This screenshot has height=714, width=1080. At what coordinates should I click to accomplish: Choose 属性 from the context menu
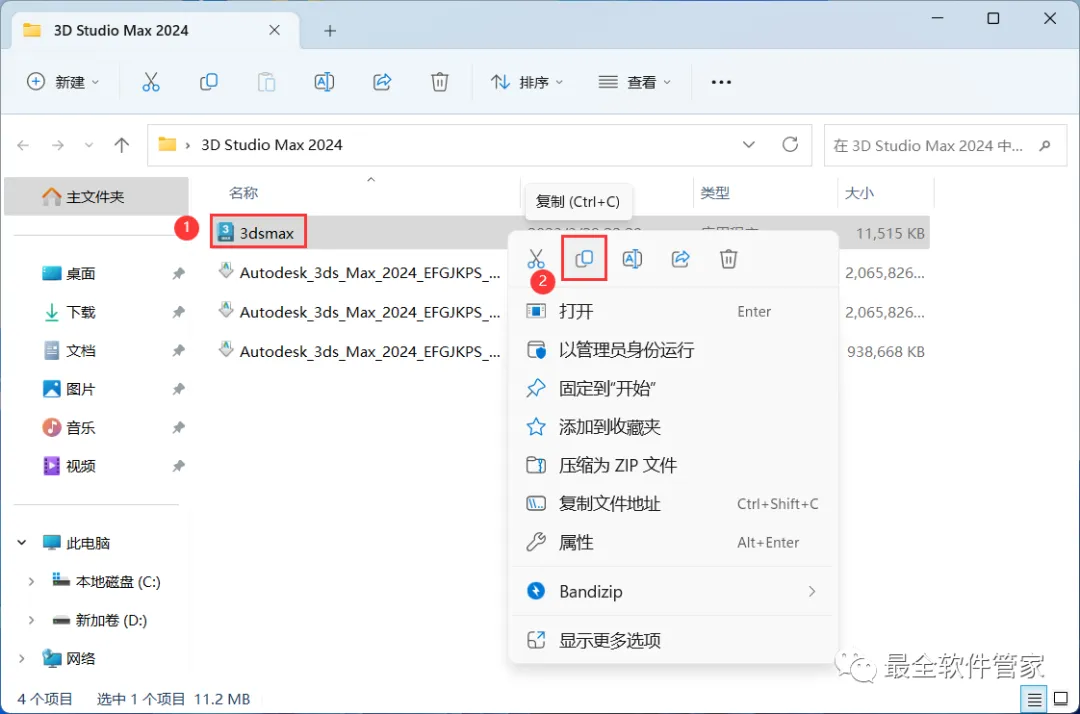coord(673,543)
